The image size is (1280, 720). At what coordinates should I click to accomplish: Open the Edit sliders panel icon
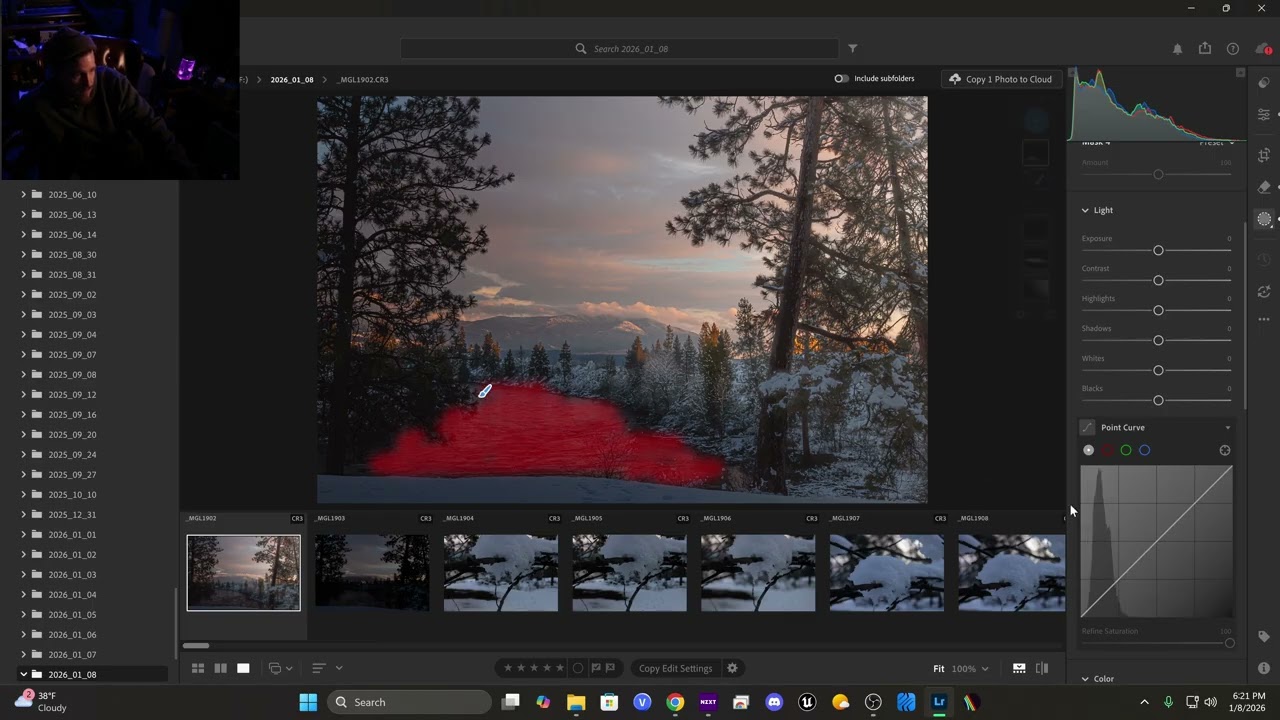coord(1264,115)
